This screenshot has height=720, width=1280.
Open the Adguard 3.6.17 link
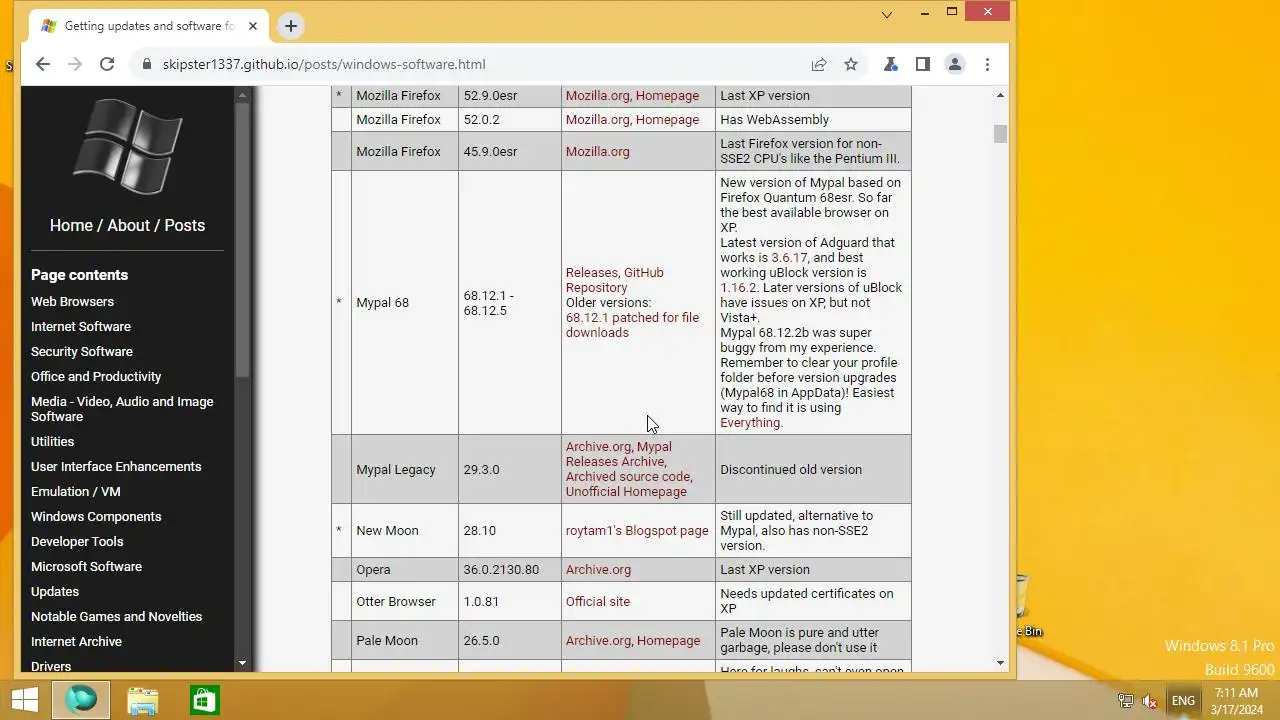(788, 257)
